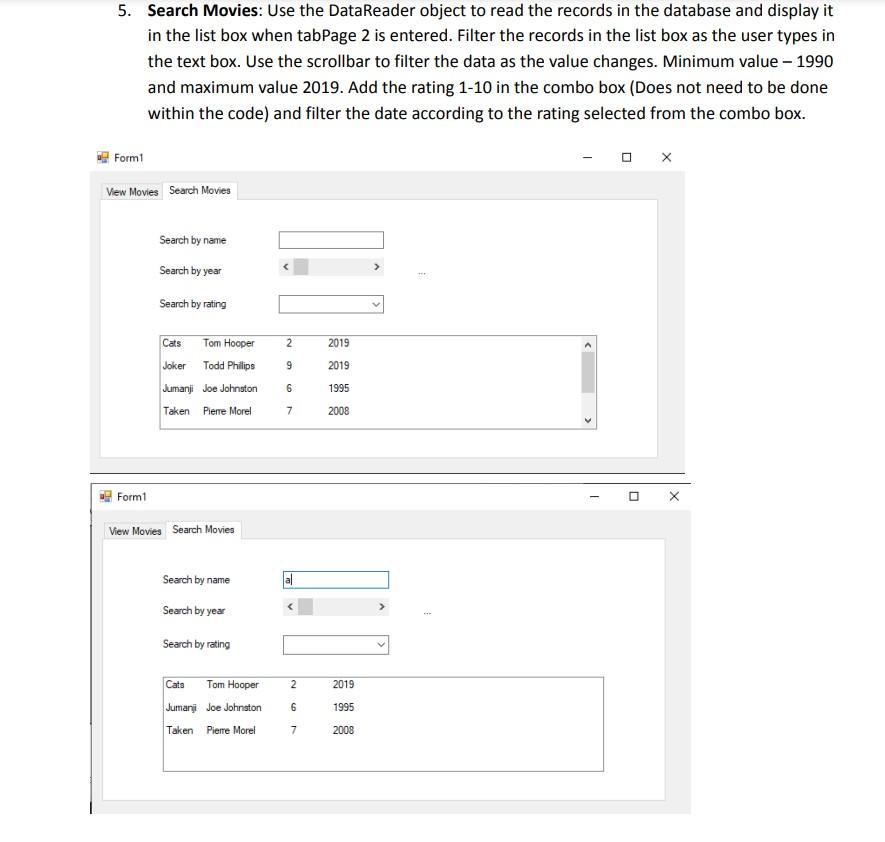Click the down arrow on the list box scrollbar
The width and height of the screenshot is (885, 842).
(588, 422)
